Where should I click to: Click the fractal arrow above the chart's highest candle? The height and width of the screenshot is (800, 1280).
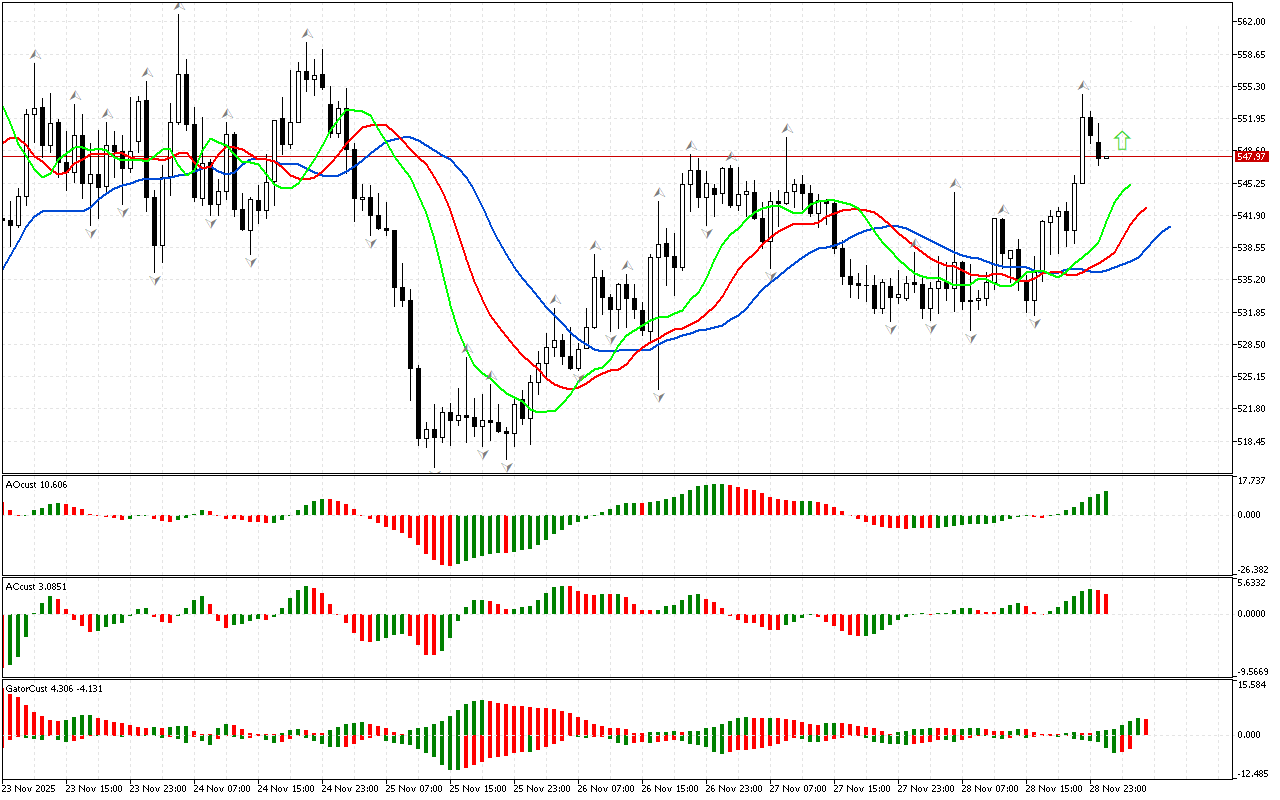tap(179, 7)
